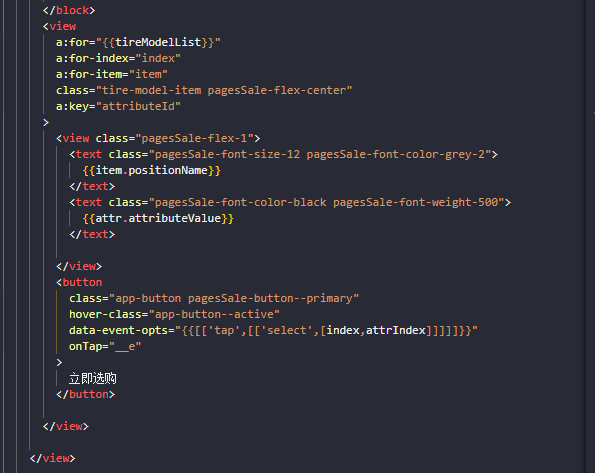
Task: Click the pagesSale-flex-1 class value
Action: (194, 138)
